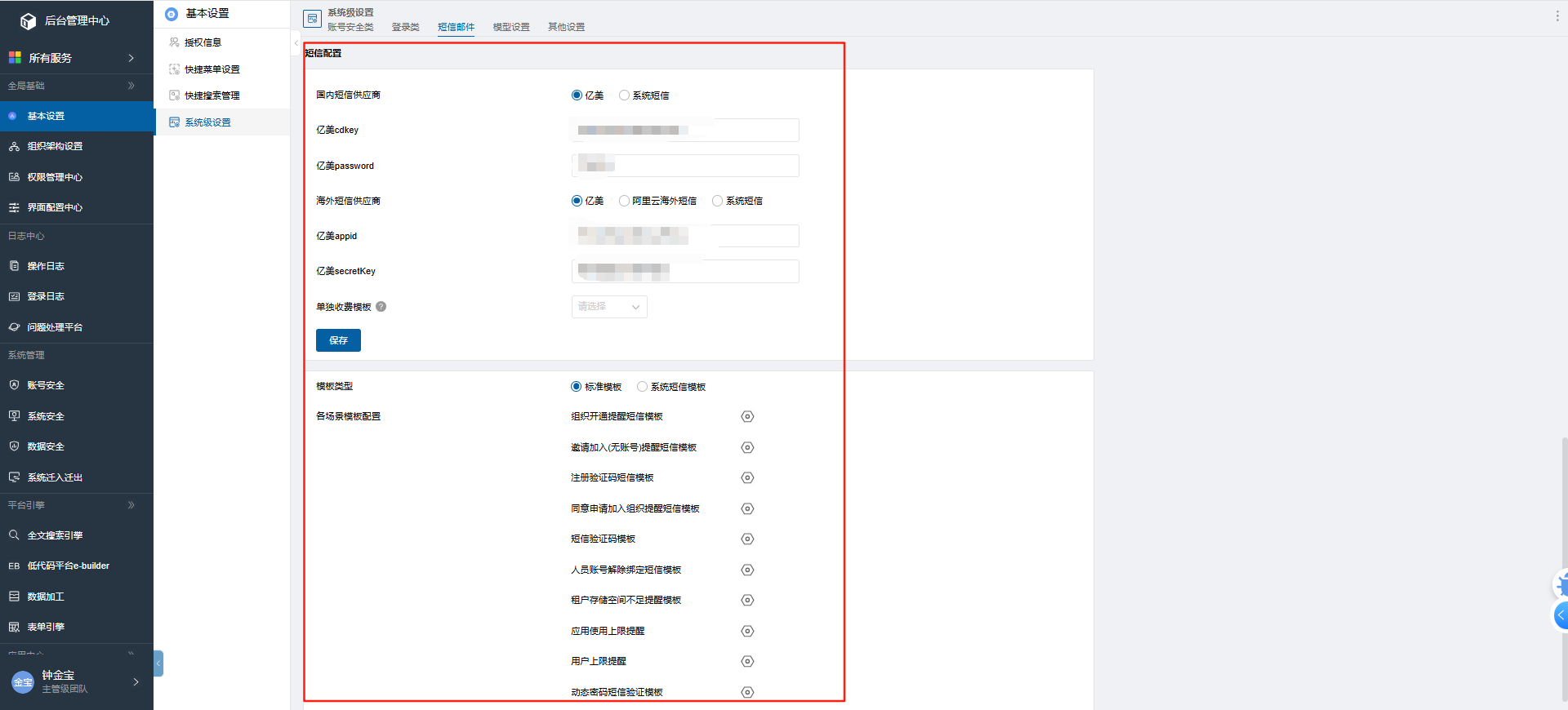Open settings for 短信验证码模板
This screenshot has width=1568, height=710.
[747, 539]
